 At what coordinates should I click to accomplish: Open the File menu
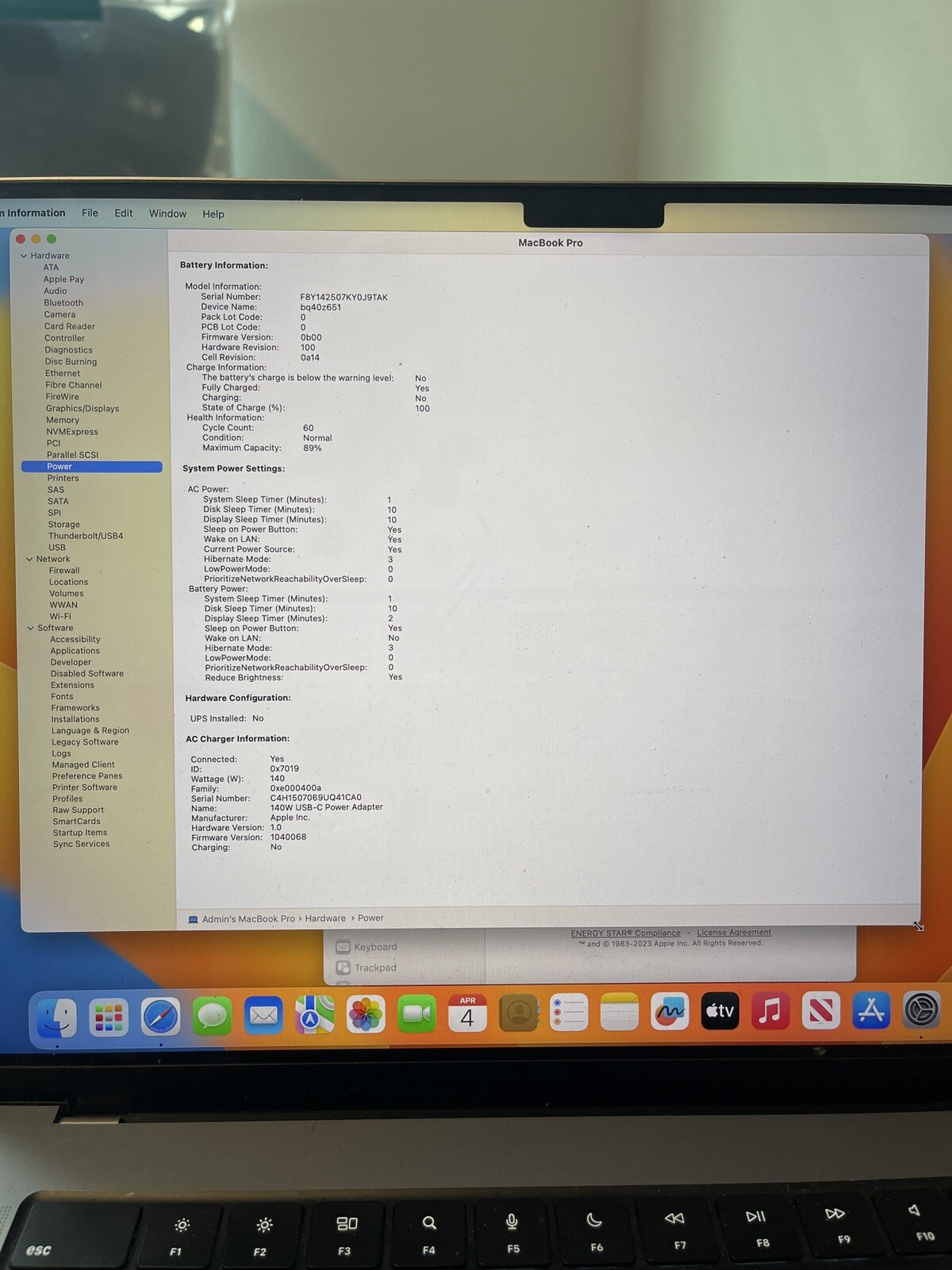click(90, 213)
